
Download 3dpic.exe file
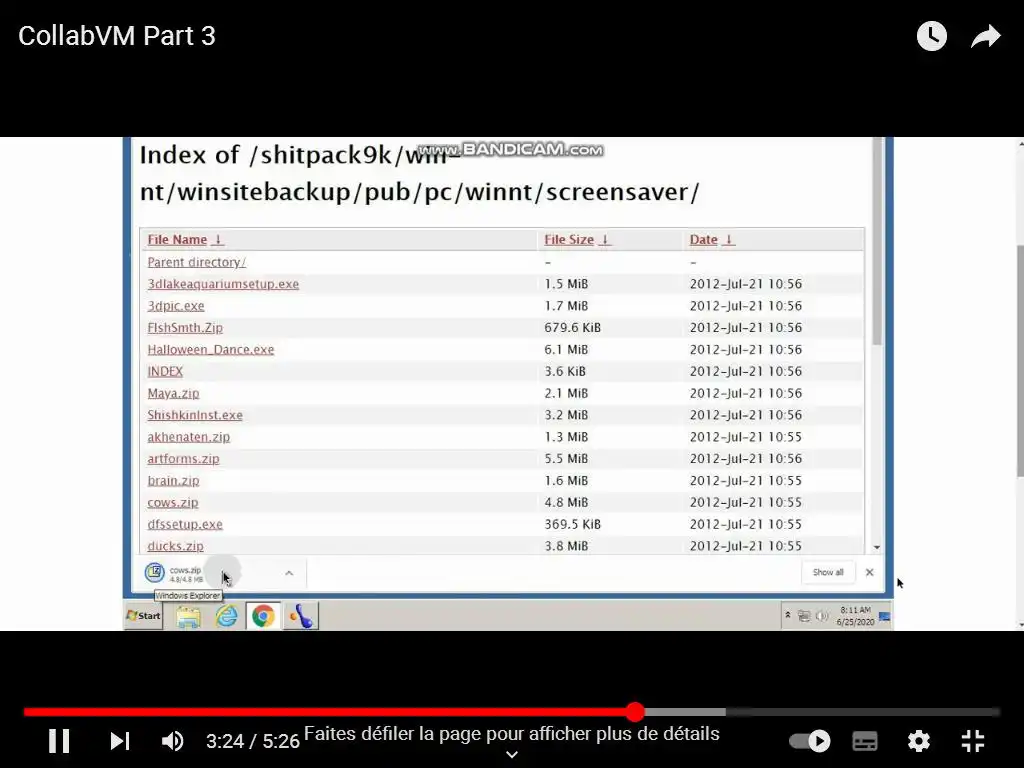[176, 306]
